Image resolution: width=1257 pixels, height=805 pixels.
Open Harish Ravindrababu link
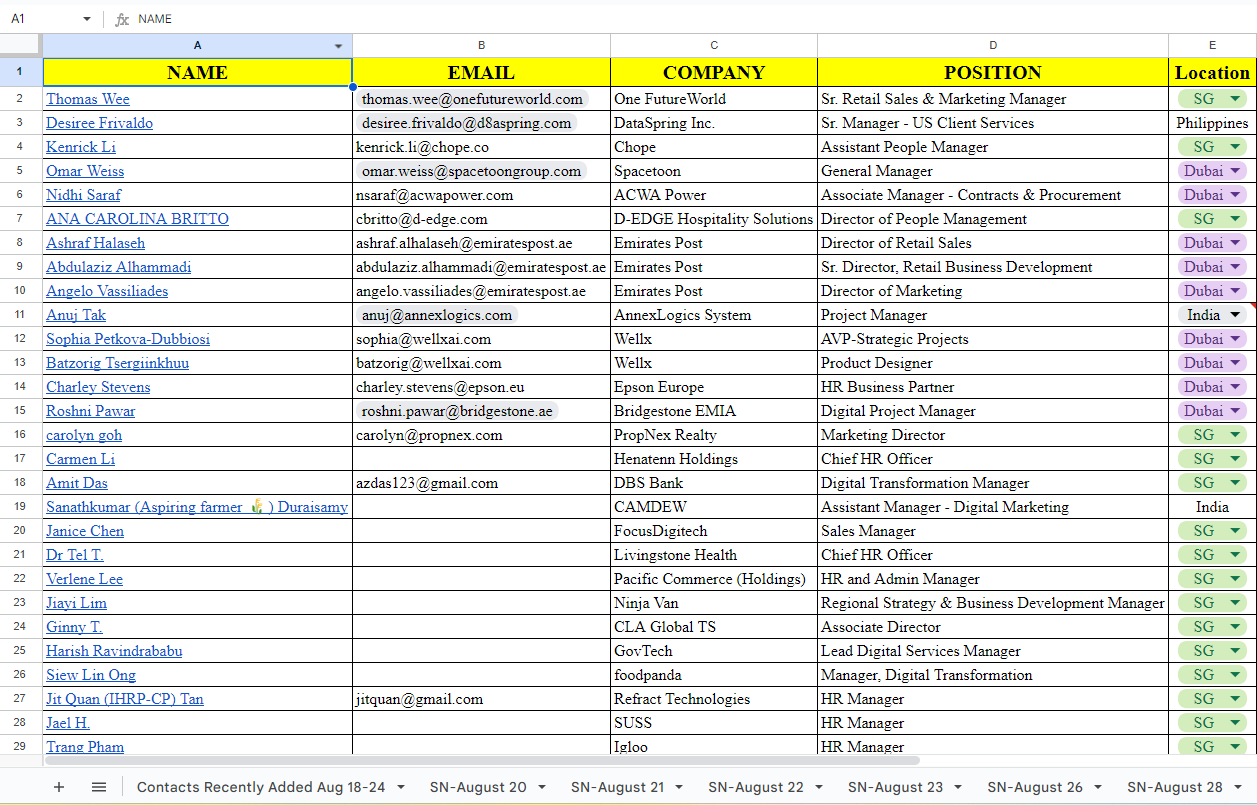point(114,651)
